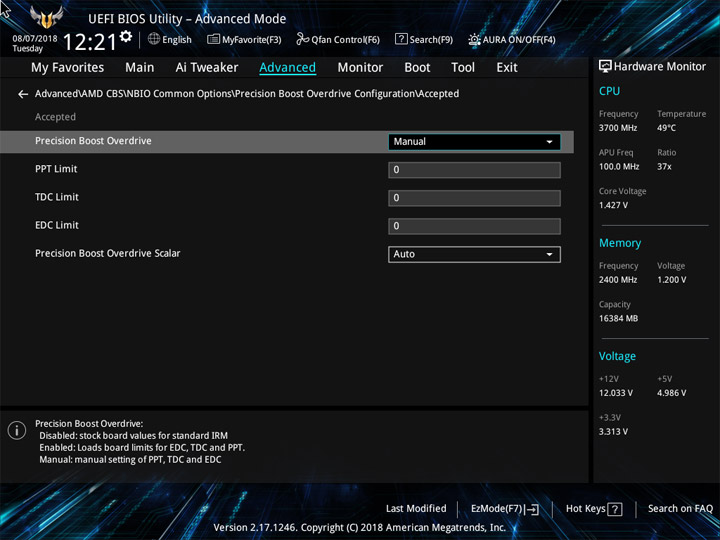
Task: Select the EDC Limit label
Action: click(57, 225)
